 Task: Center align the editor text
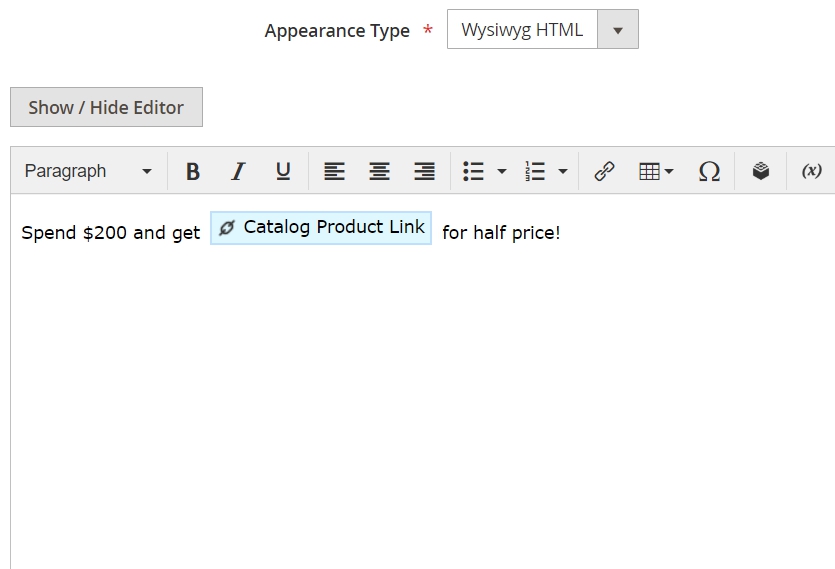pyautogui.click(x=379, y=171)
